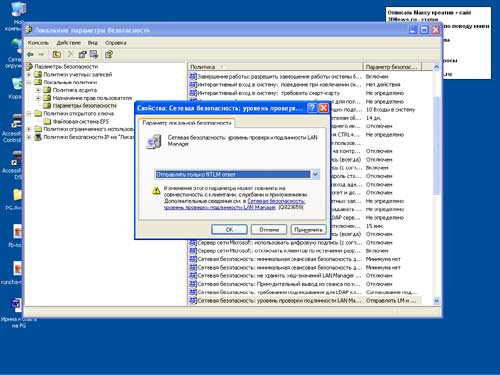The width and height of the screenshot is (500, 375).
Task: Click the yellow warning icon in the dialog
Action: (x=156, y=191)
